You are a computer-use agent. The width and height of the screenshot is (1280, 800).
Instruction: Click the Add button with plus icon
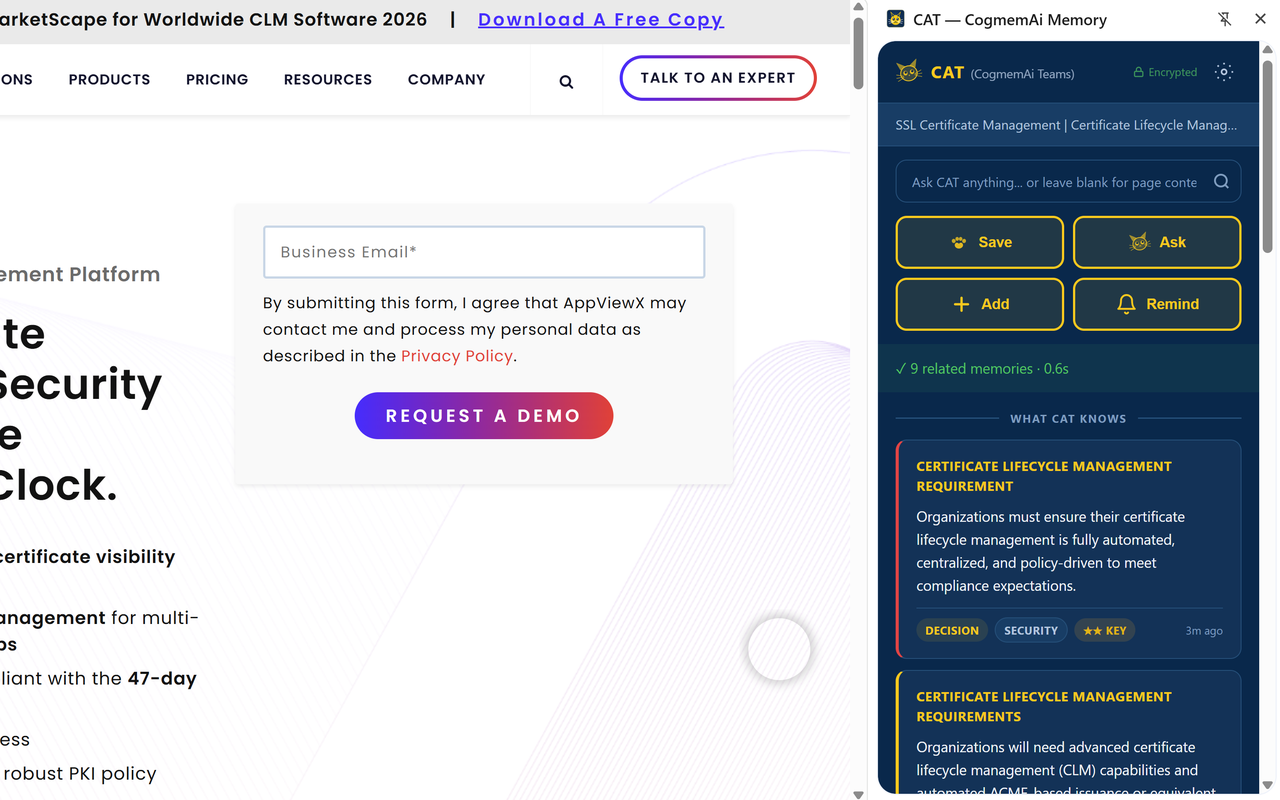click(980, 304)
